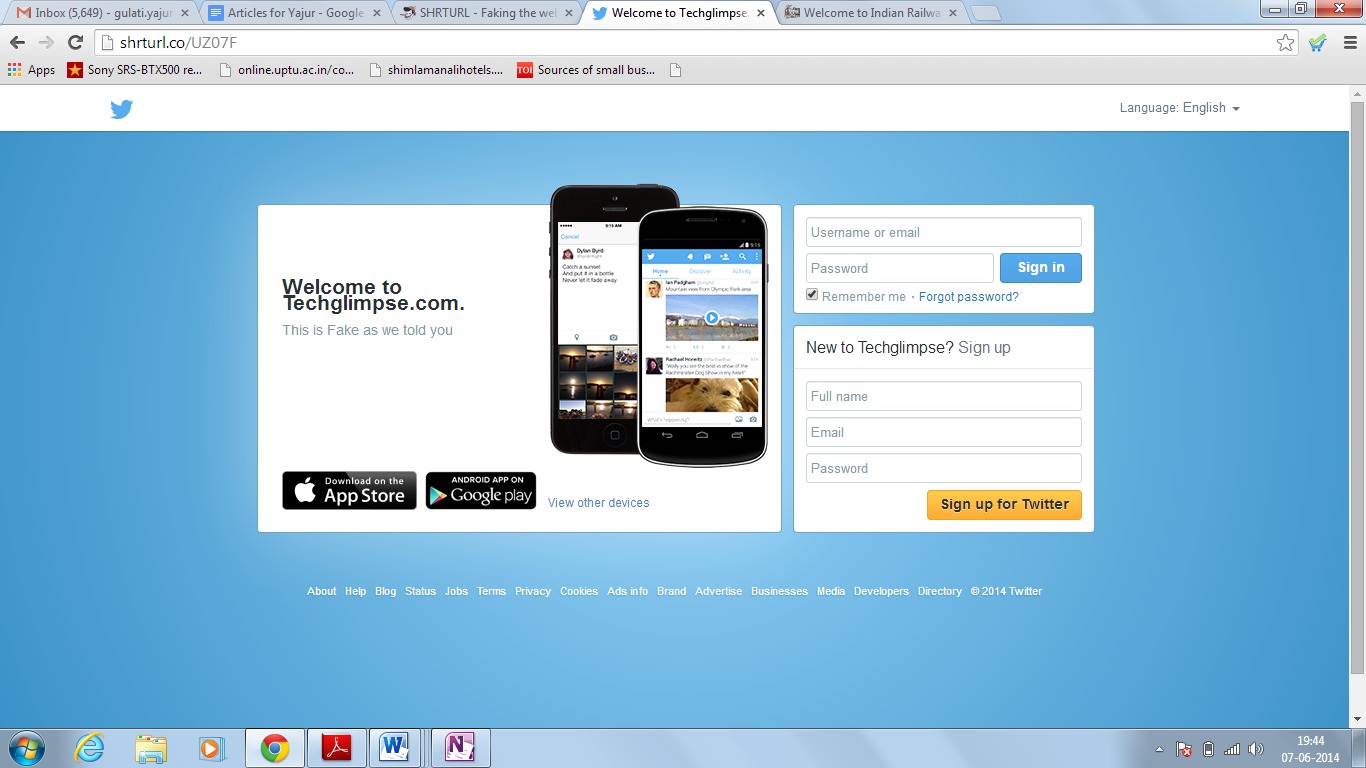This screenshot has width=1366, height=768.
Task: Open the shimlamanalihotels bookmark
Action: (437, 70)
